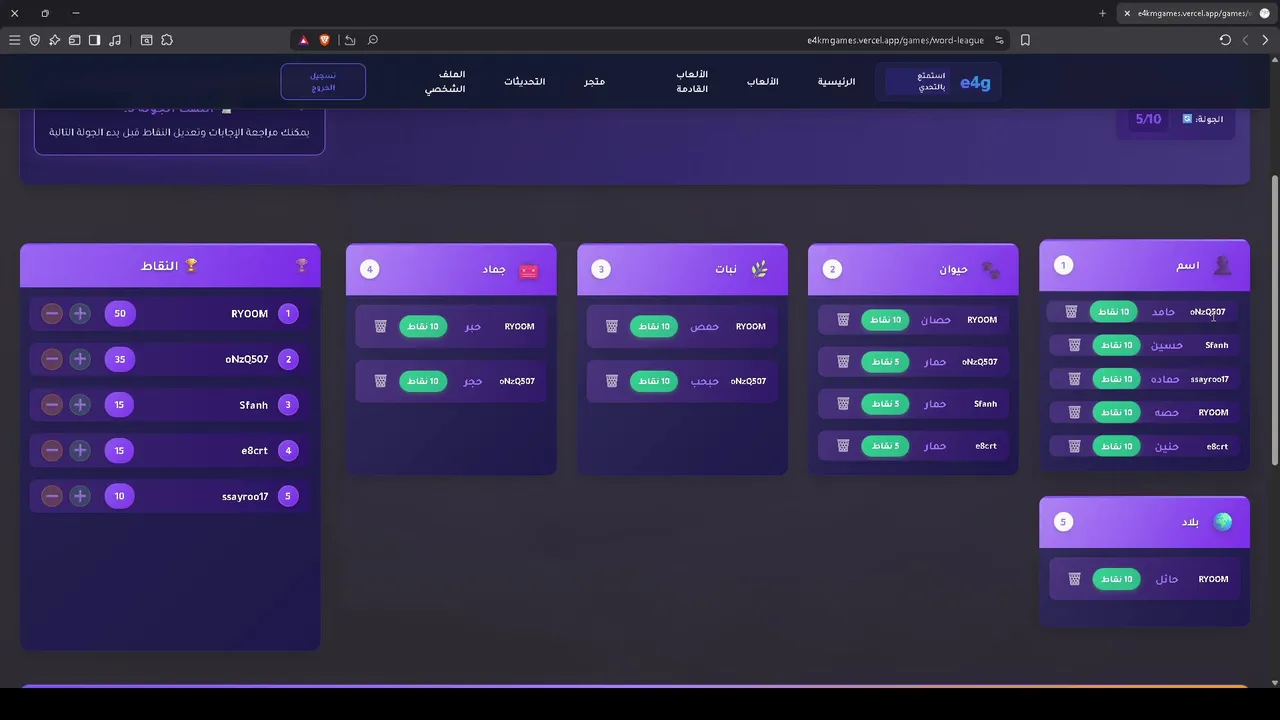Decrease RYOOM's score with minus button
The width and height of the screenshot is (1280, 720).
click(x=52, y=313)
